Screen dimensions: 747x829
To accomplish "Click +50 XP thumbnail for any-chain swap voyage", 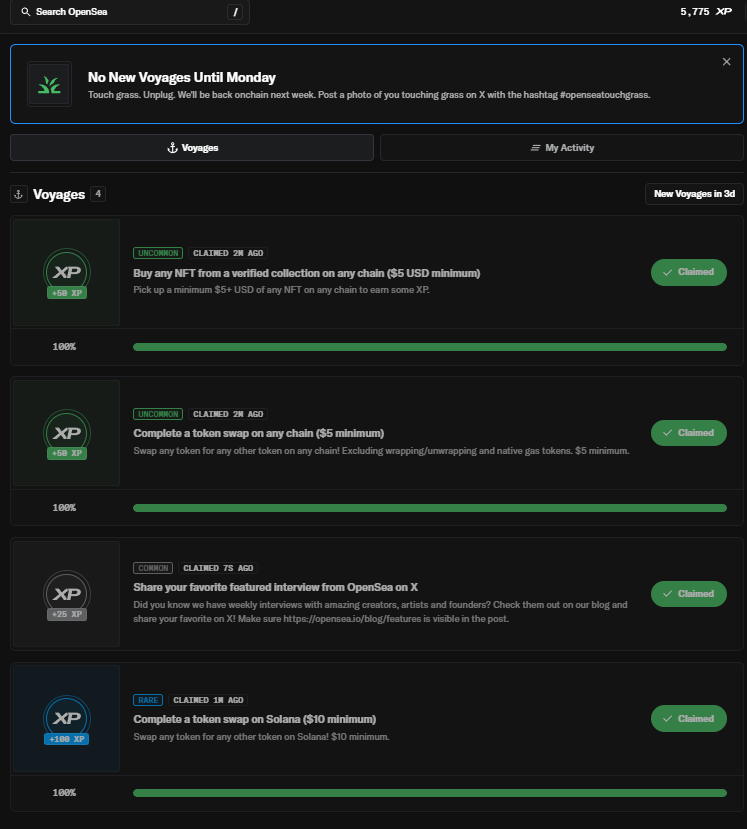I will pyautogui.click(x=67, y=433).
